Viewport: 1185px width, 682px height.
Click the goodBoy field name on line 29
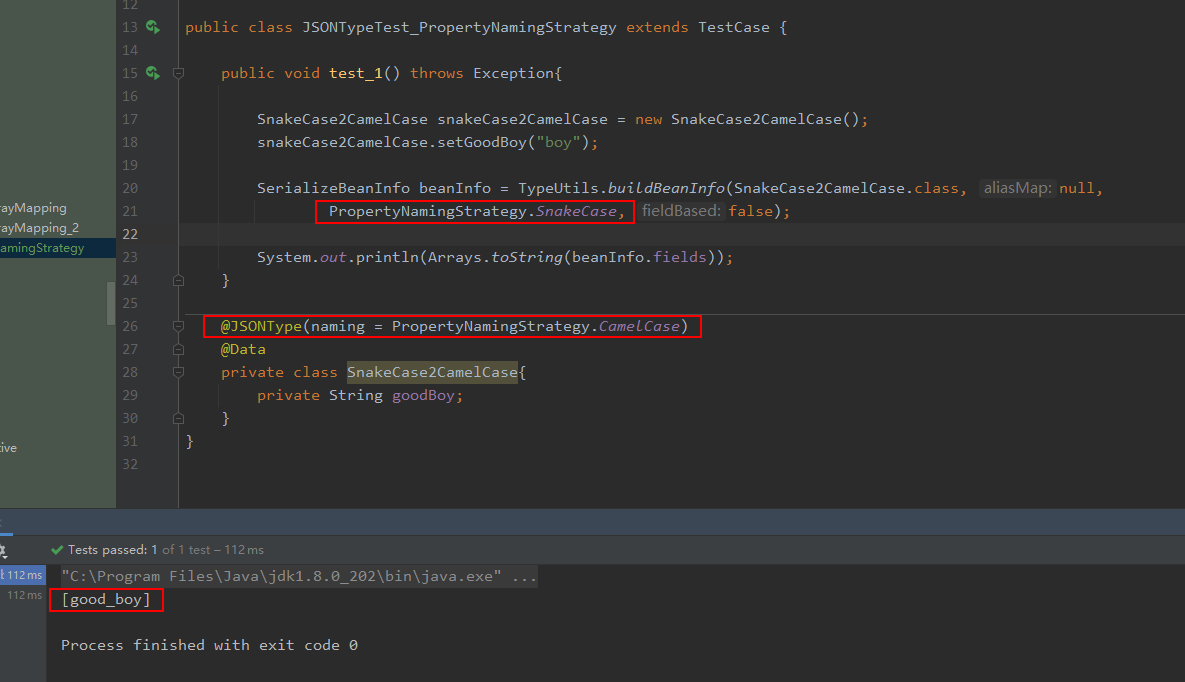(x=423, y=395)
